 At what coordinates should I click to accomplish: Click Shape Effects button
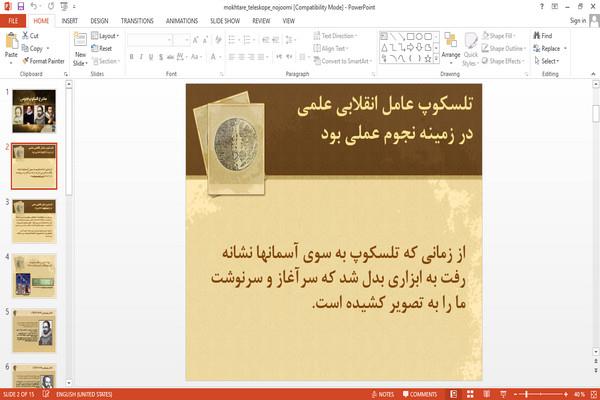point(502,61)
